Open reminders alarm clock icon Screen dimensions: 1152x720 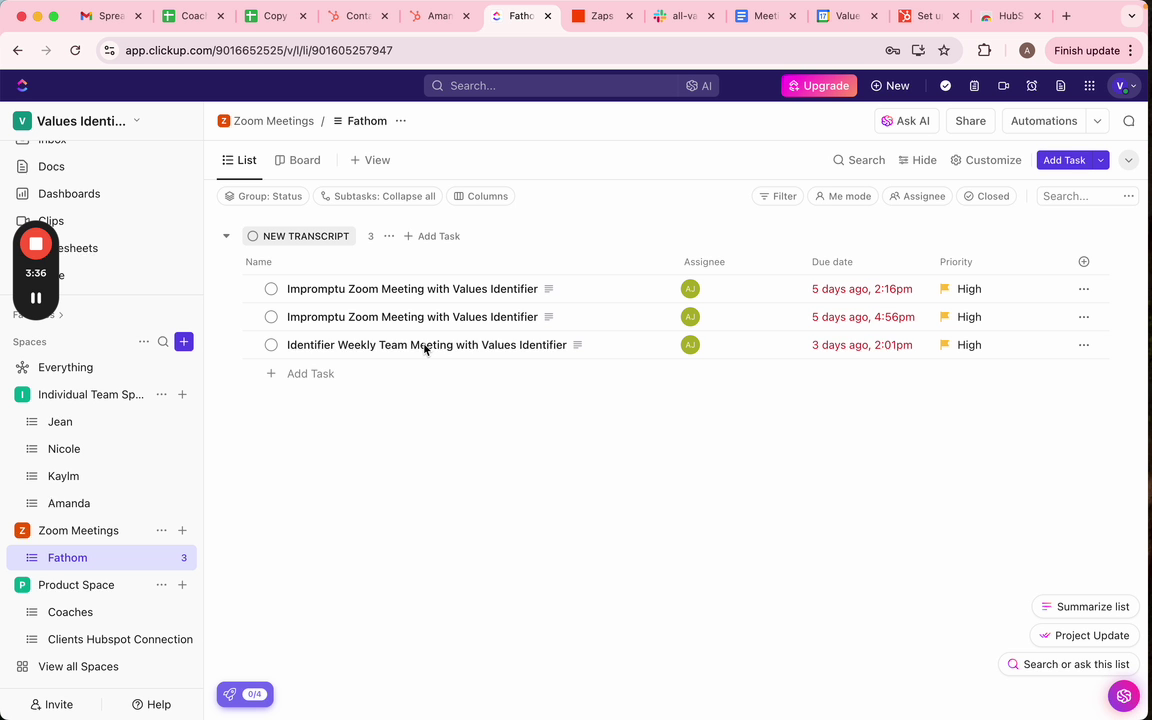pos(1032,86)
